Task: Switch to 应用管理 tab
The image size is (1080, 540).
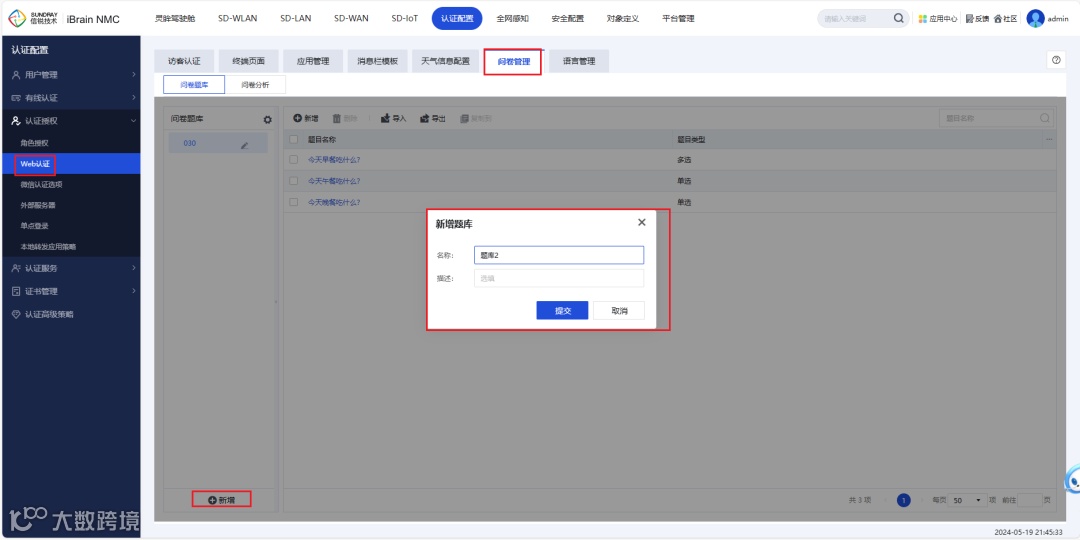Action: (x=313, y=61)
